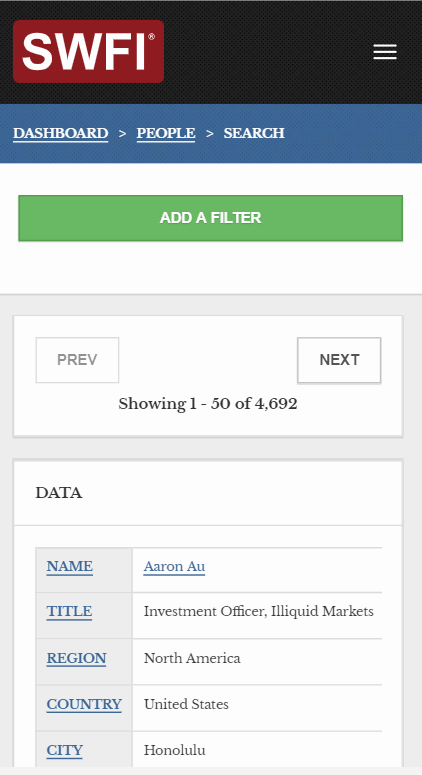This screenshot has height=775, width=422.
Task: Click the 'United States' country value
Action: (186, 704)
